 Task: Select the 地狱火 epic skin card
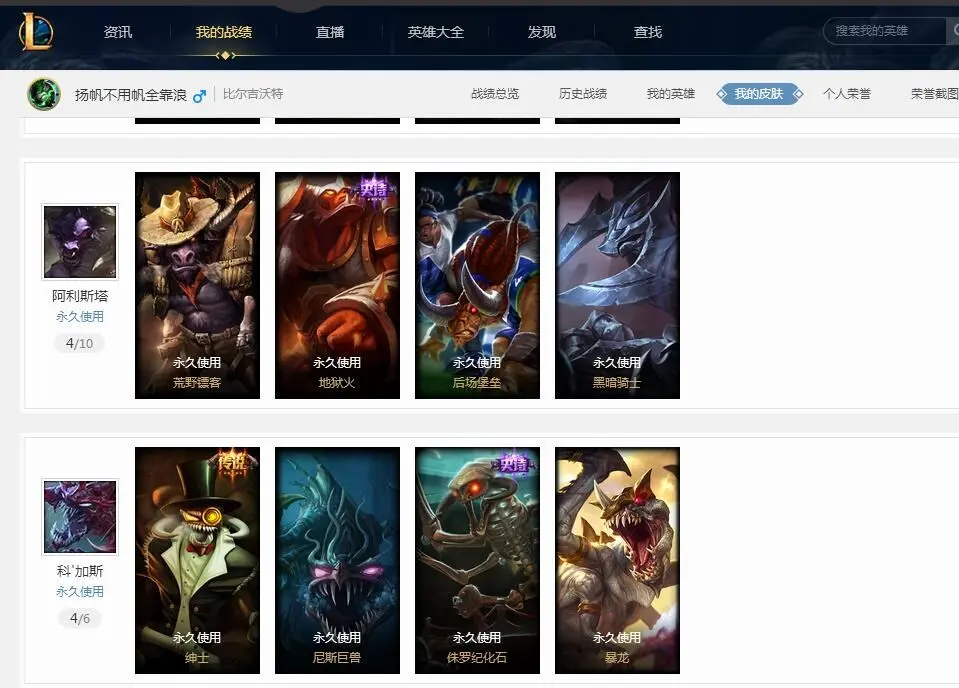click(x=338, y=285)
